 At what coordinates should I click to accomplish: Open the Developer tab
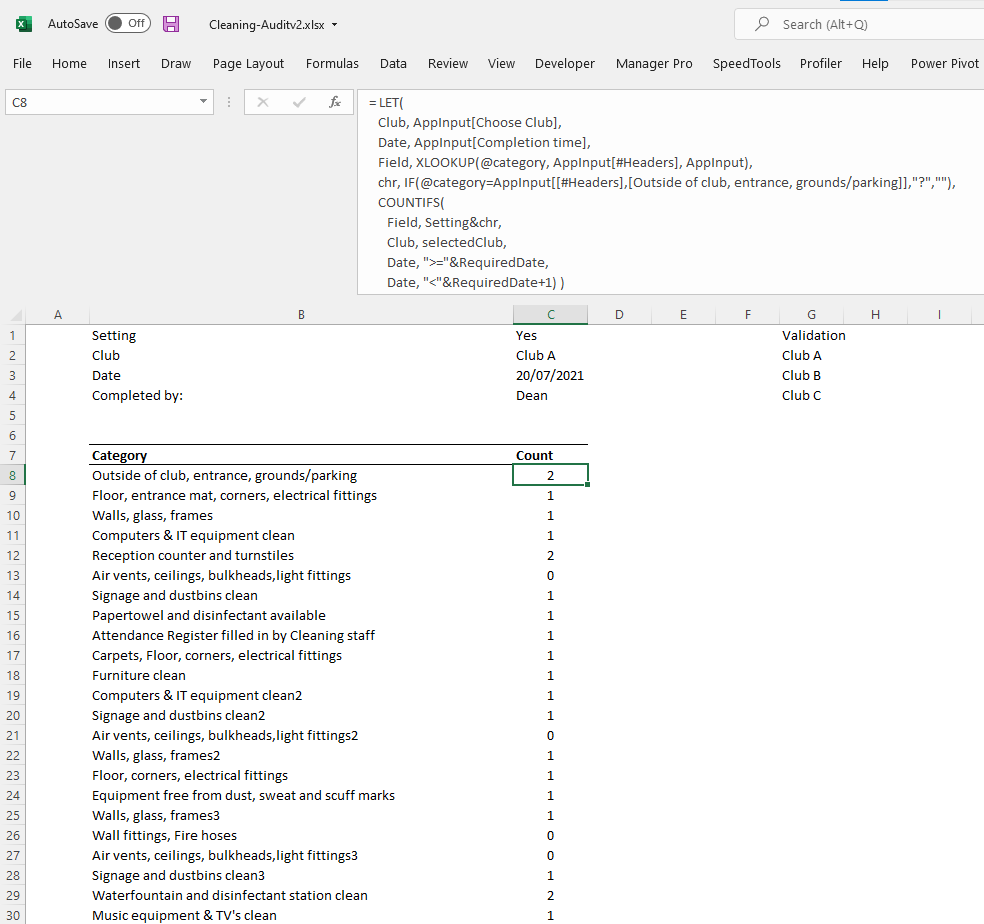(564, 63)
